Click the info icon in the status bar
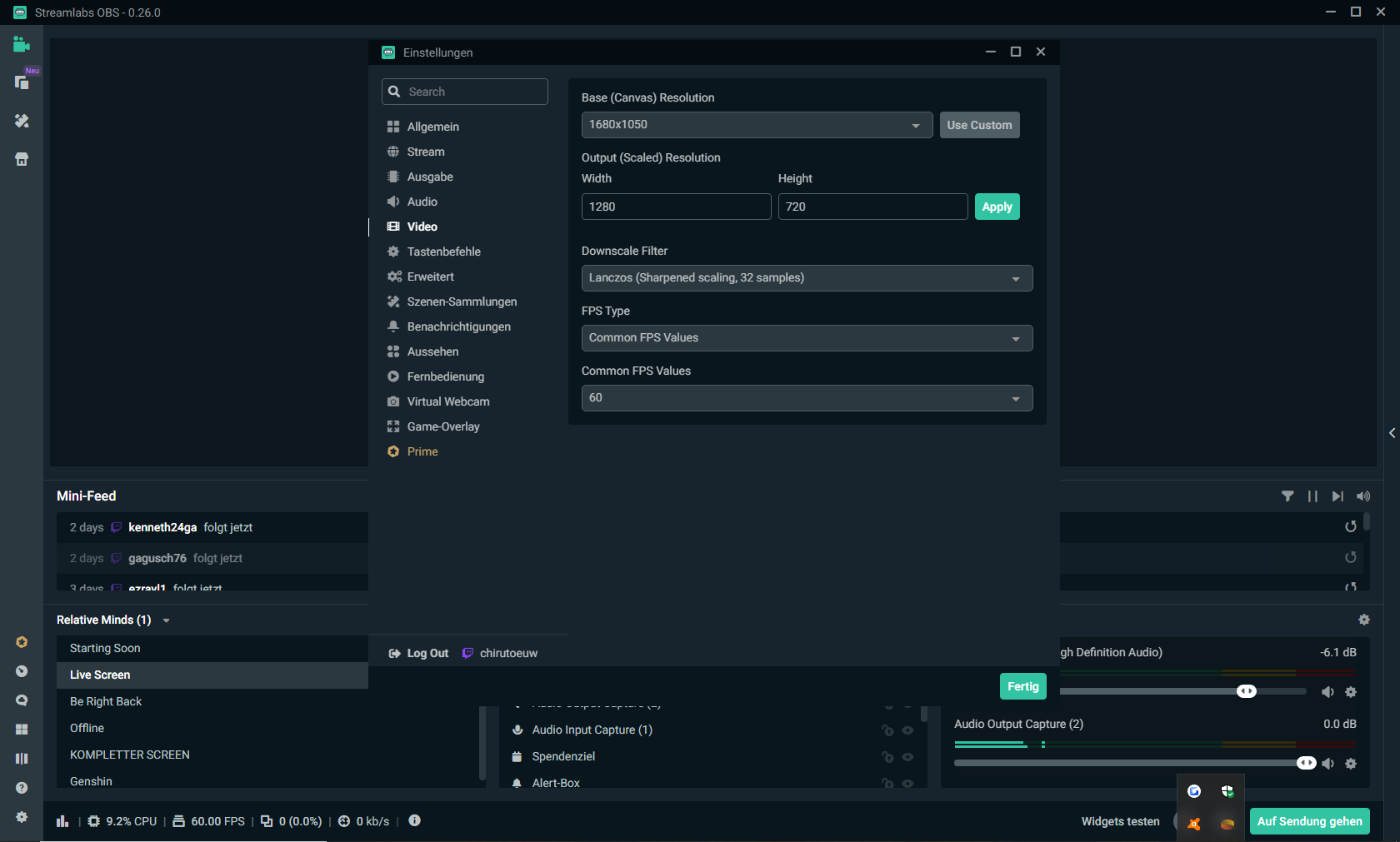1400x842 pixels. [414, 820]
